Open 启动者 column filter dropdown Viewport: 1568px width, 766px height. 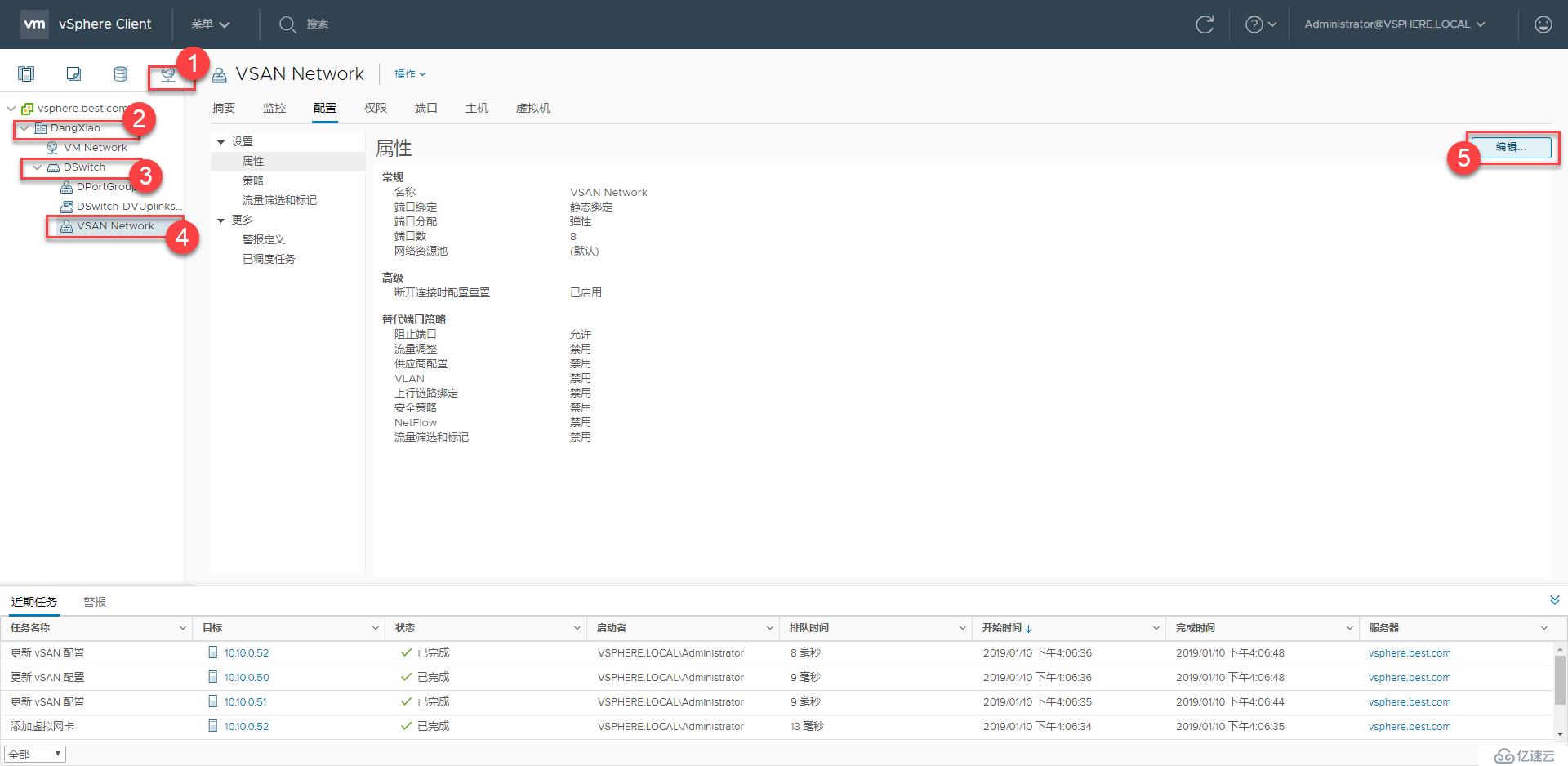tap(769, 628)
